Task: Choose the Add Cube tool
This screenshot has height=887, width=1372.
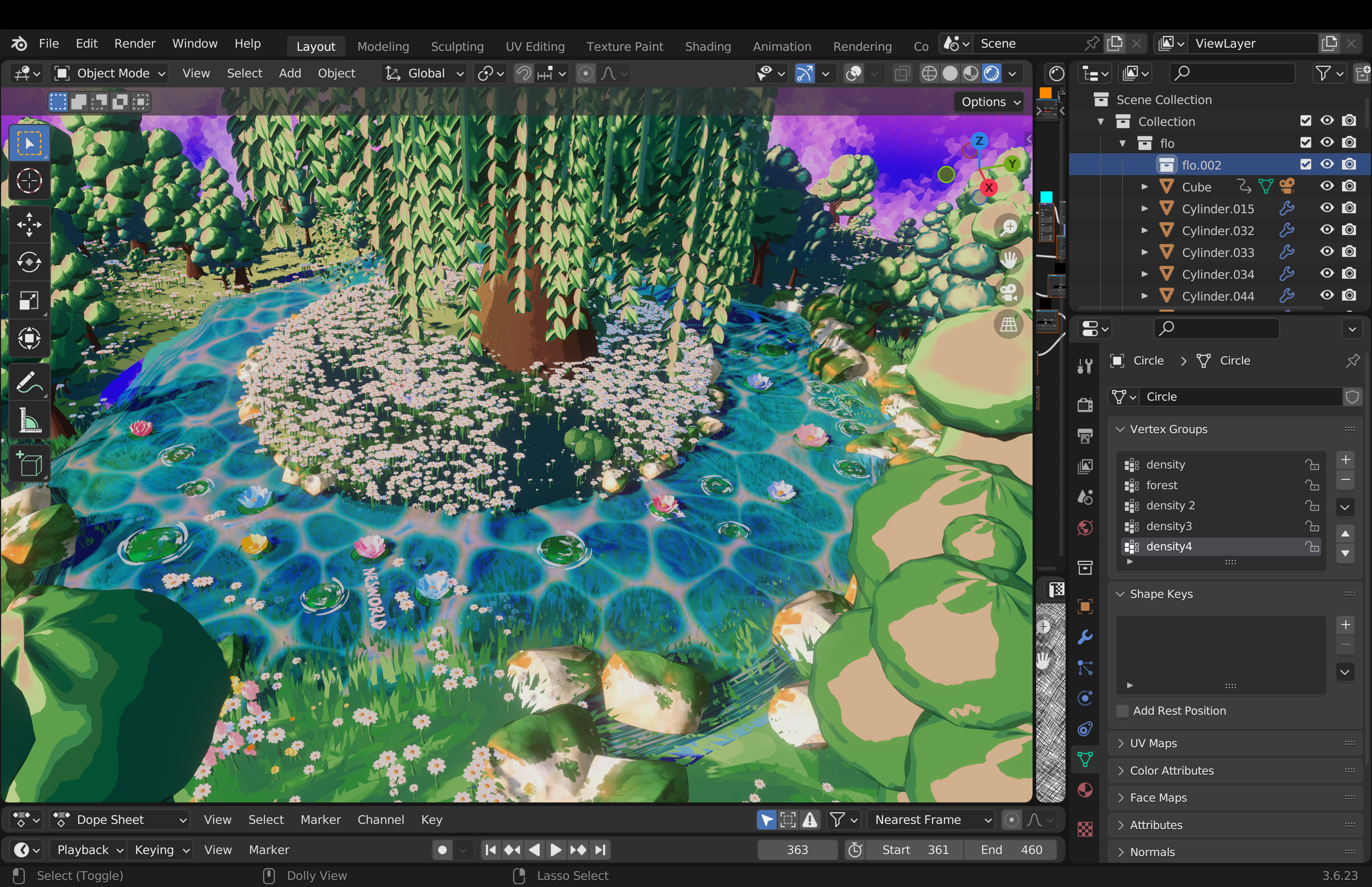Action: click(x=29, y=464)
